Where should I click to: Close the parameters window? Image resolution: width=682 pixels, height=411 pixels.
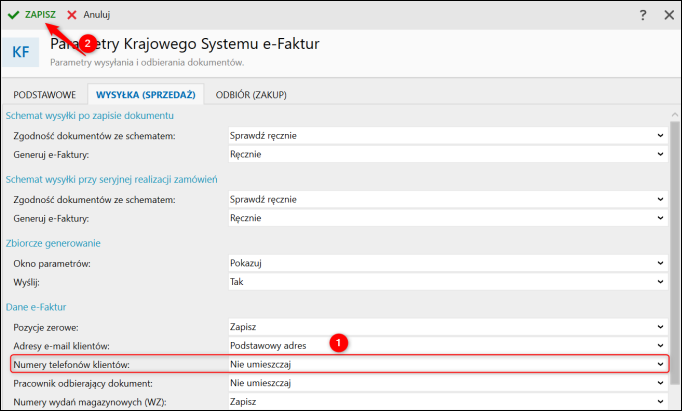(669, 15)
